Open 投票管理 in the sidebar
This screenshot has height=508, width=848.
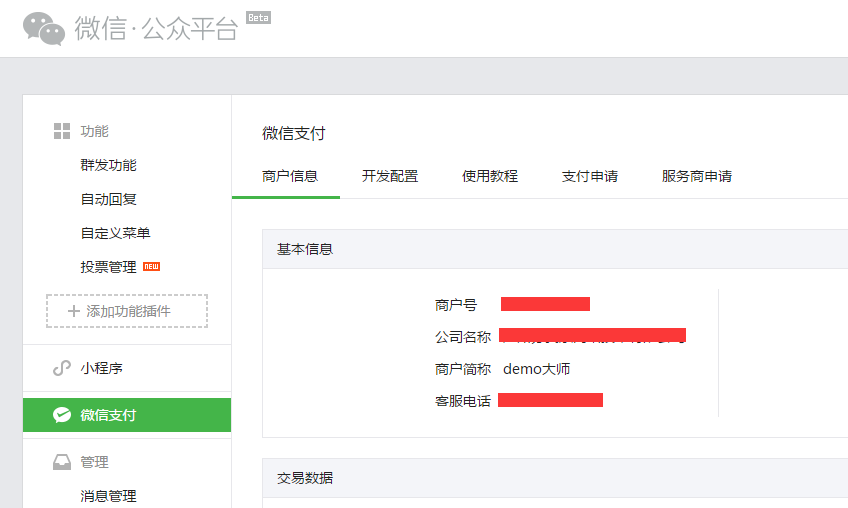click(108, 267)
